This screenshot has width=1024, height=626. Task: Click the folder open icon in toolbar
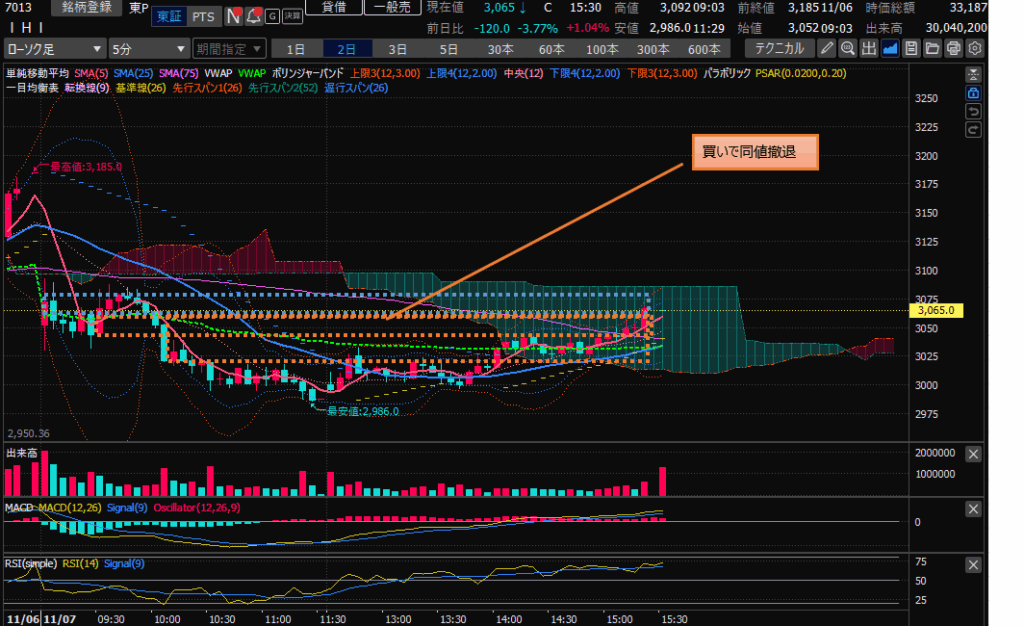coord(932,48)
